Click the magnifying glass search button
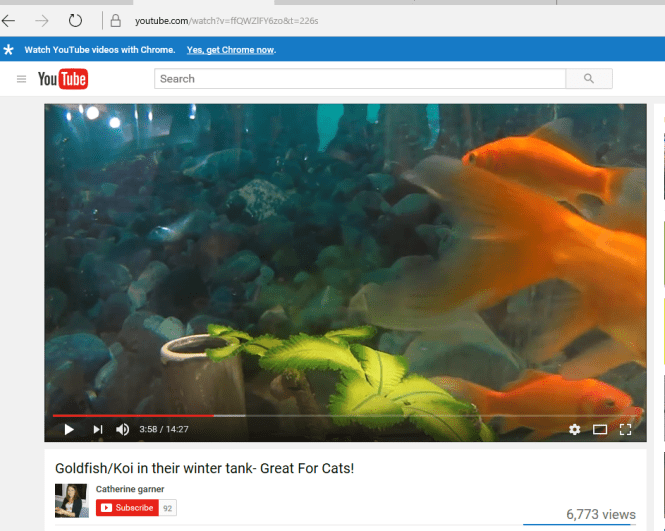This screenshot has width=665, height=531. click(x=589, y=79)
